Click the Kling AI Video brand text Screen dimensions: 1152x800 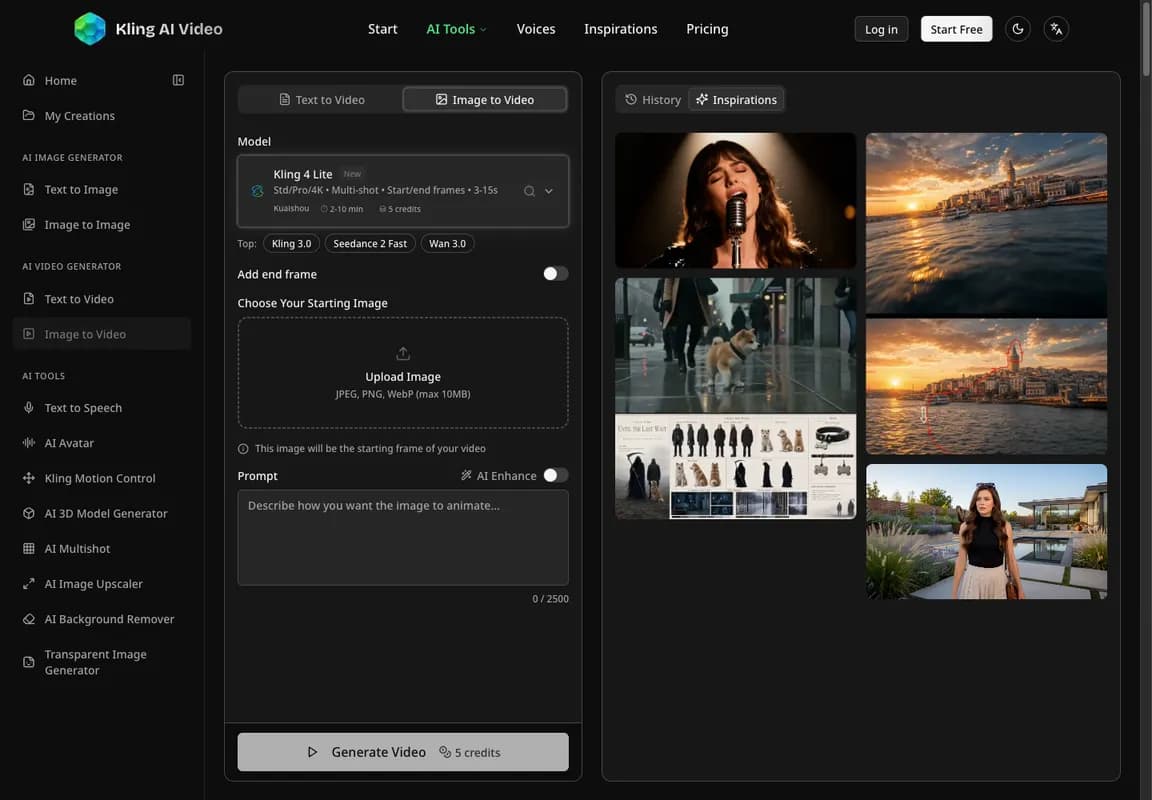[169, 29]
